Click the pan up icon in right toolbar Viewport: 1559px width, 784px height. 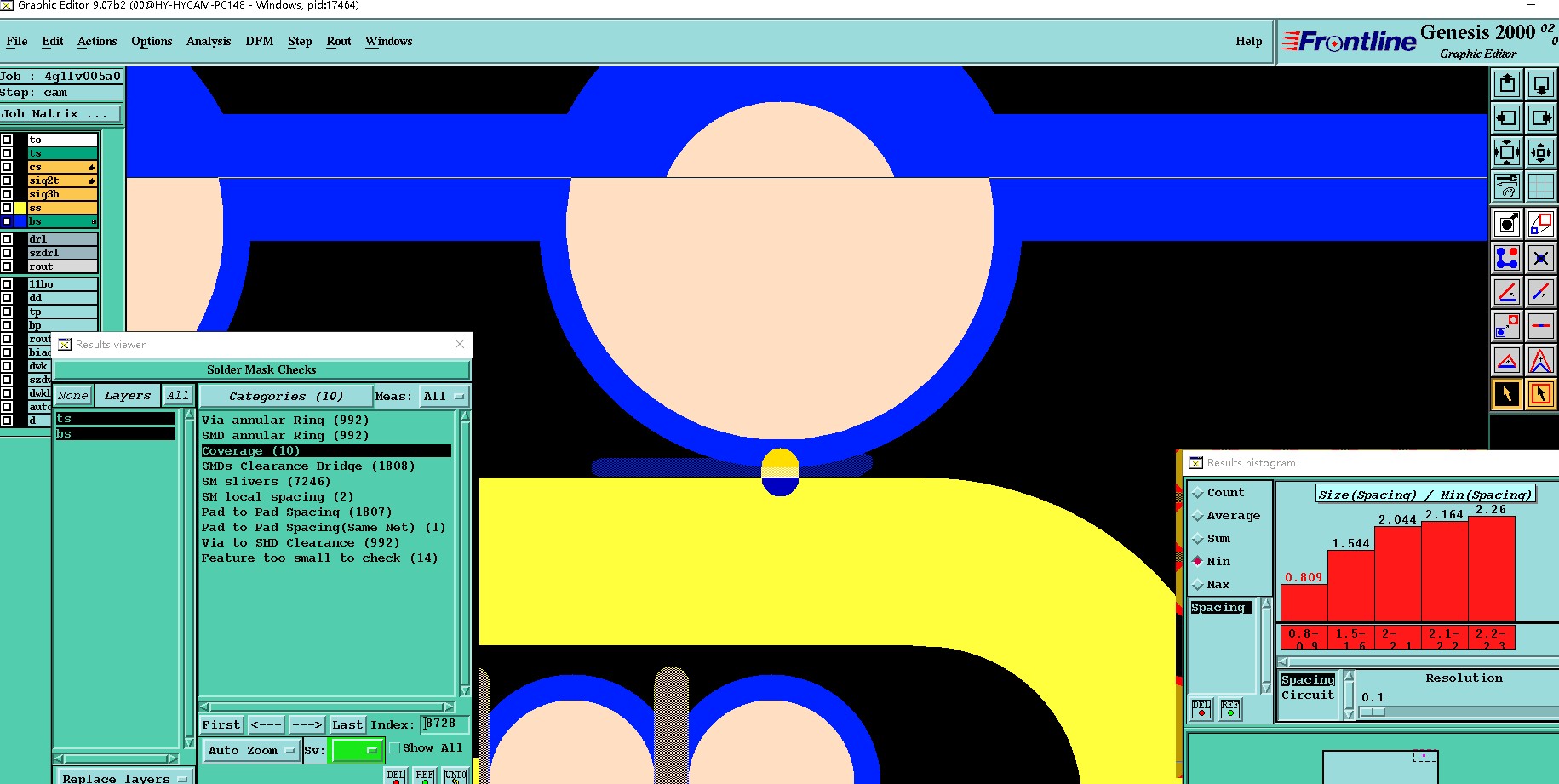pos(1507,84)
